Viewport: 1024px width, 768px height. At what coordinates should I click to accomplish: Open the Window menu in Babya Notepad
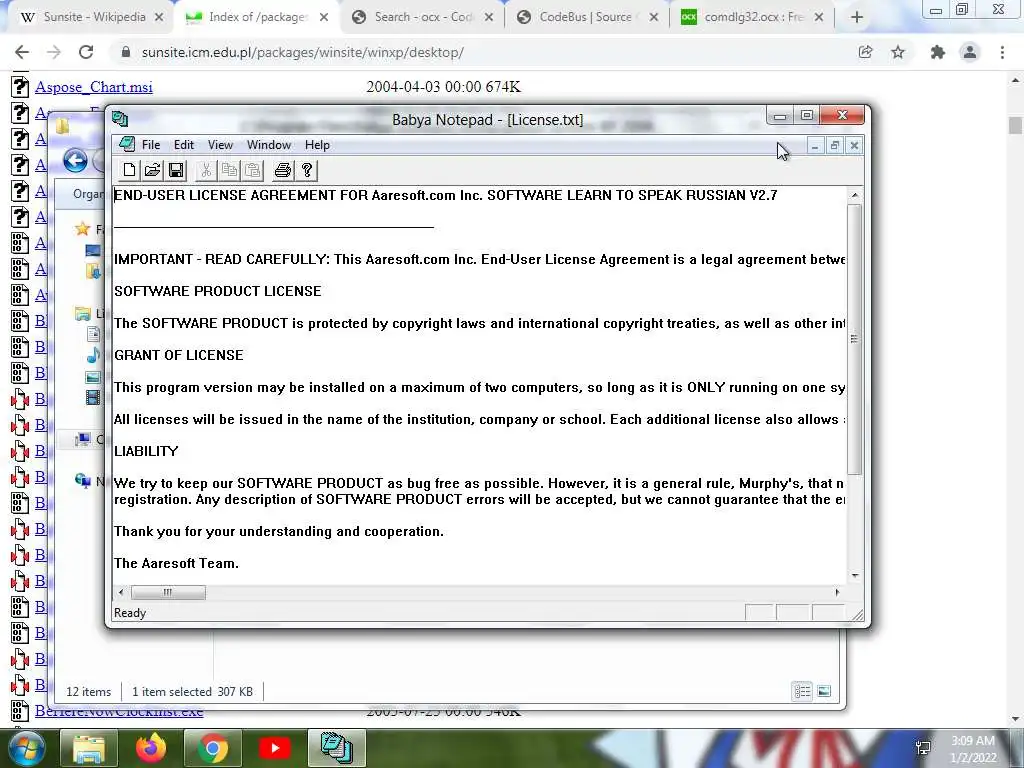268,145
